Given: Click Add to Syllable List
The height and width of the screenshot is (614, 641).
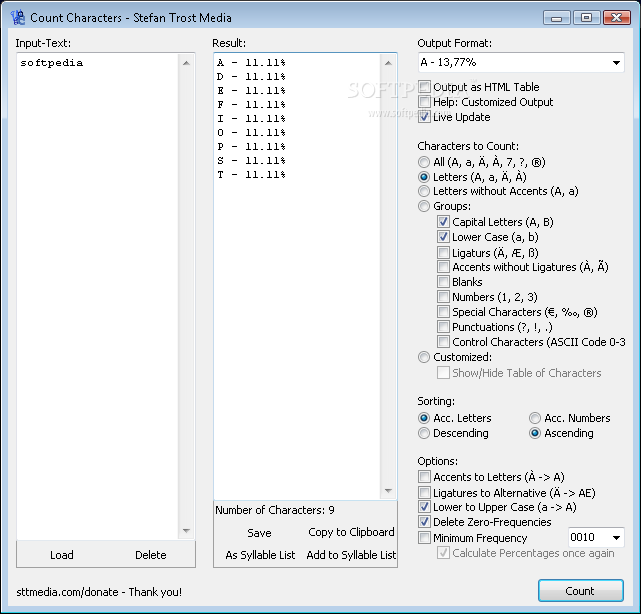Looking at the screenshot, I should pos(351,555).
